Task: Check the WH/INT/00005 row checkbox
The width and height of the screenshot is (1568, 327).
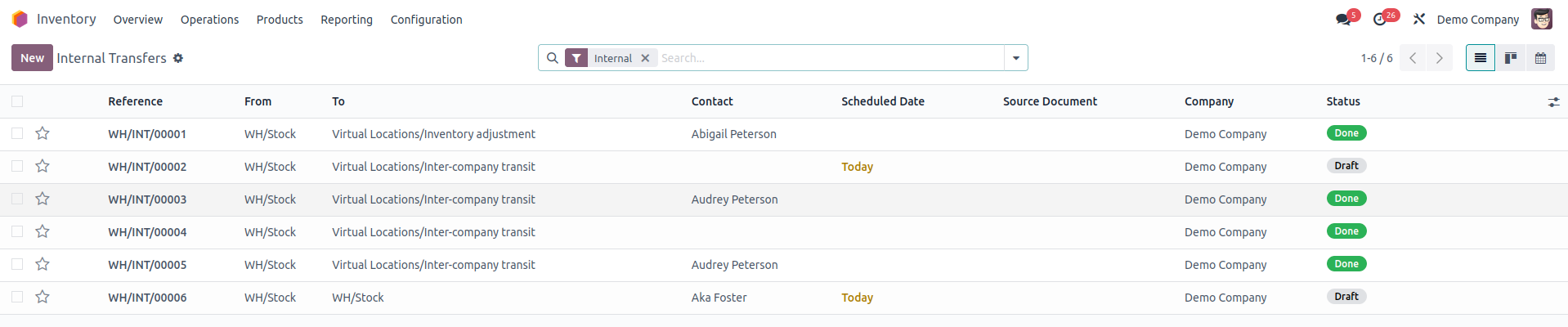Action: 17,264
